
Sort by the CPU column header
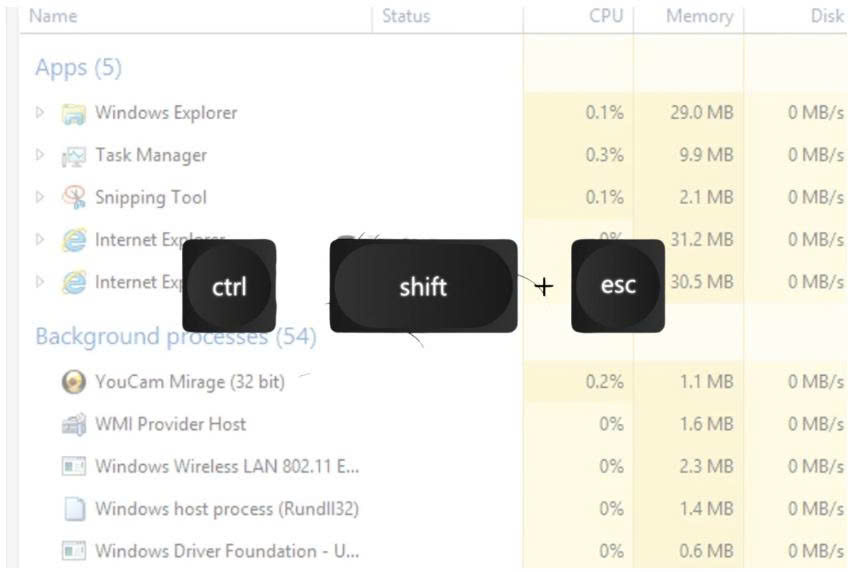click(606, 16)
